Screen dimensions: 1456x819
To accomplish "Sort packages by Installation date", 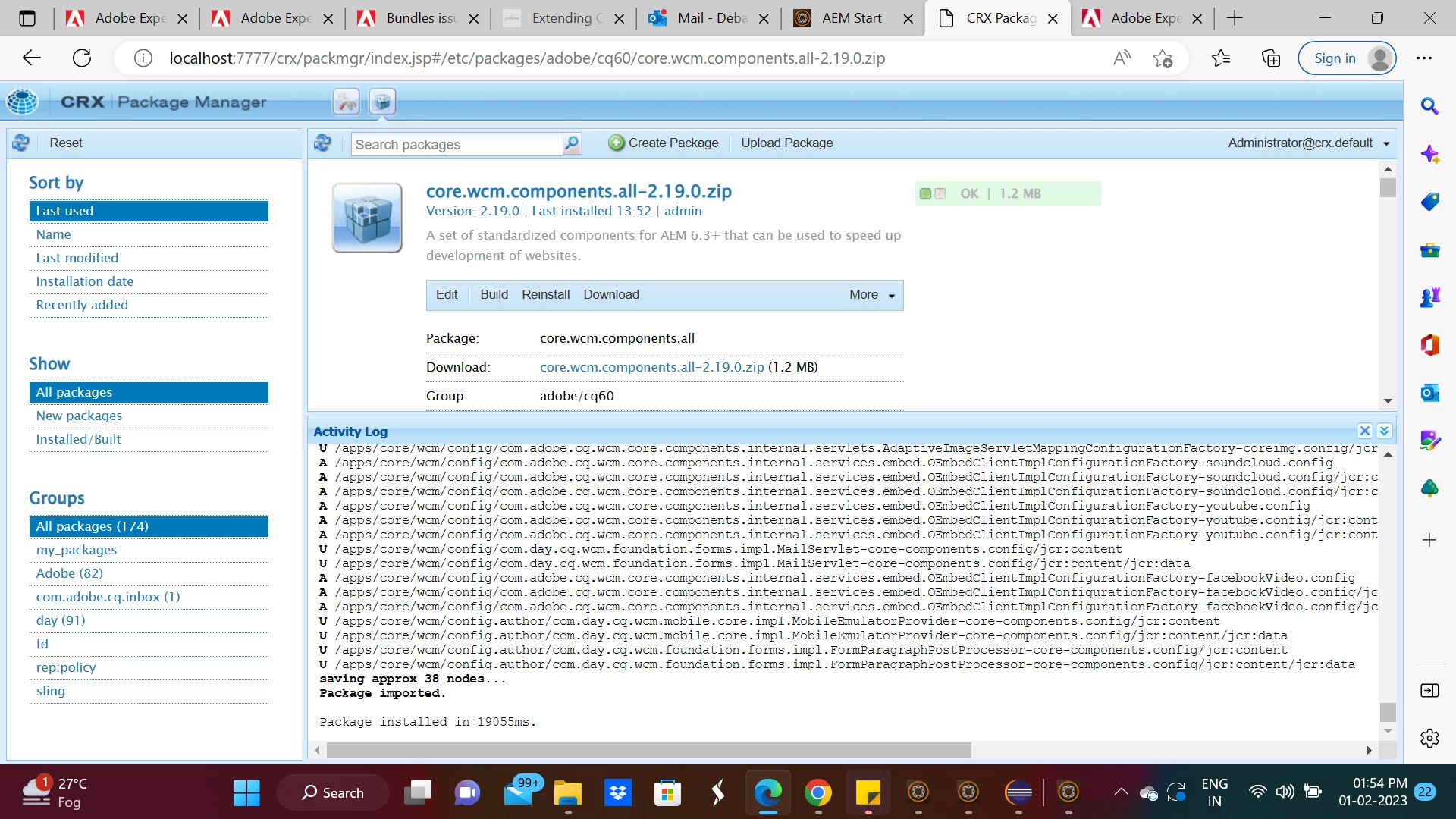I will (85, 281).
